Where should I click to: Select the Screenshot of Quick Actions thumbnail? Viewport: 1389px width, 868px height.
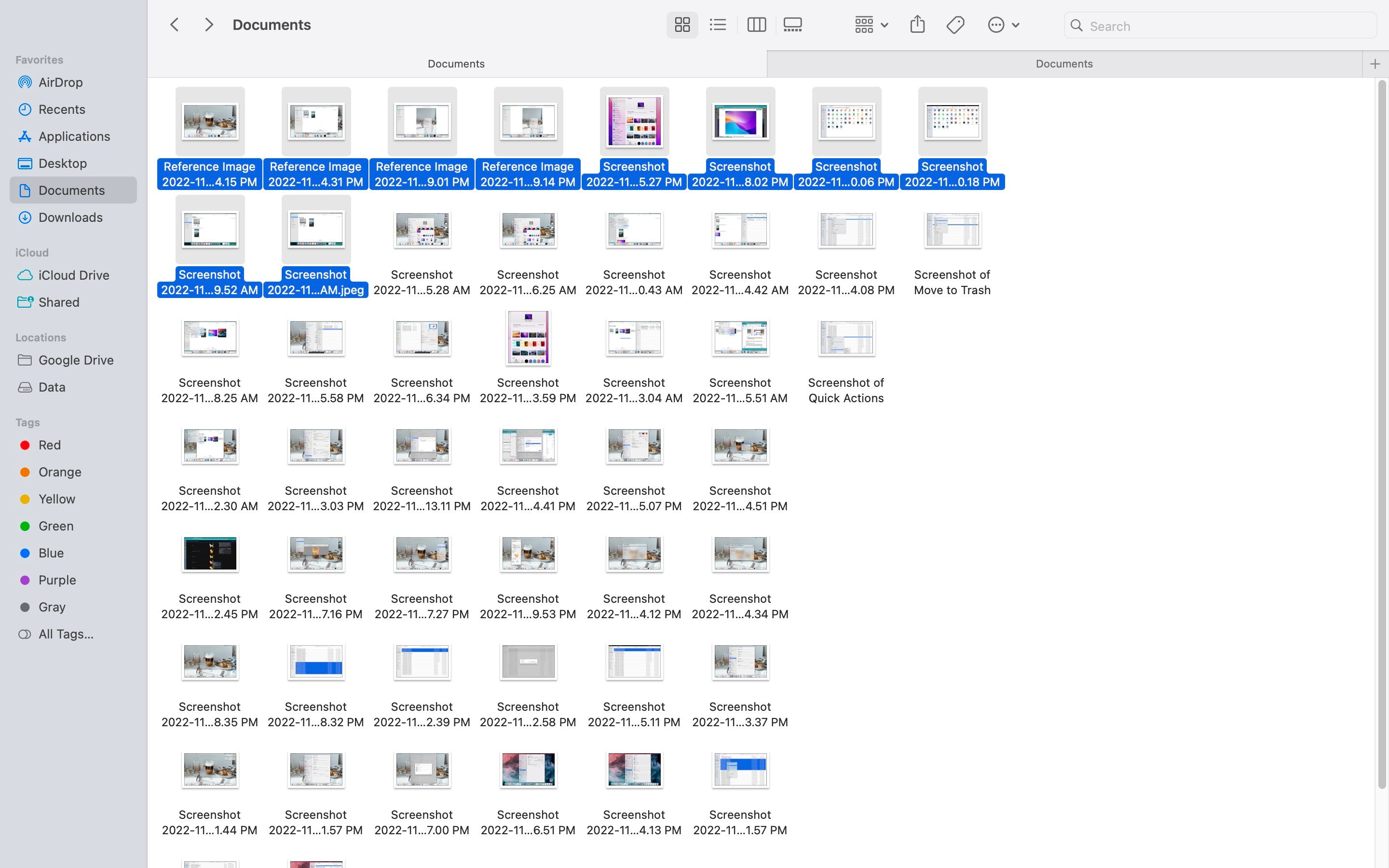pyautogui.click(x=846, y=339)
